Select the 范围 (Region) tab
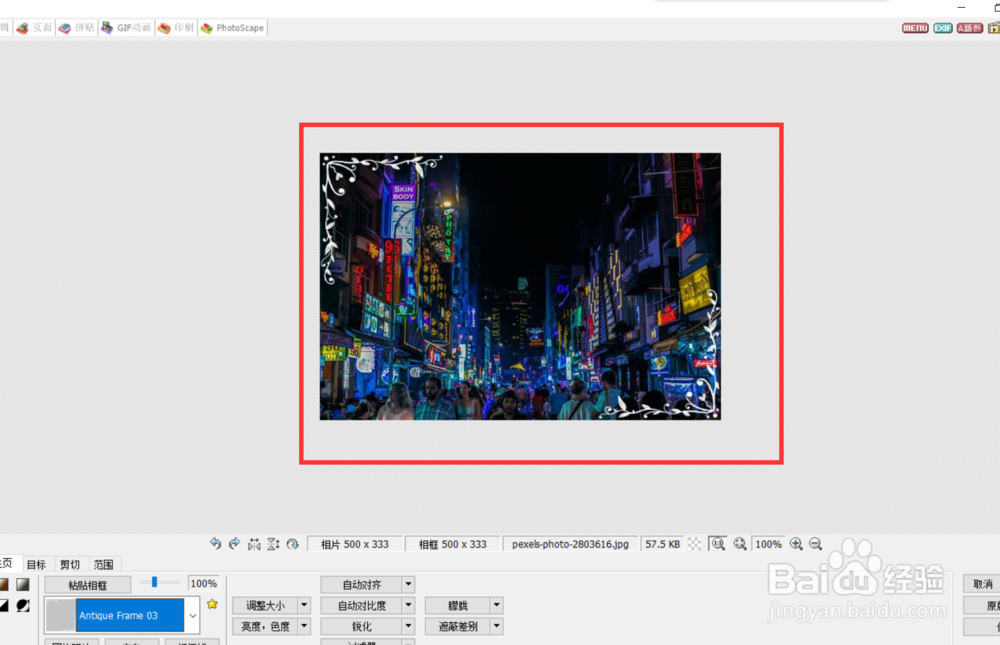Image resolution: width=1000 pixels, height=645 pixels. pos(104,564)
